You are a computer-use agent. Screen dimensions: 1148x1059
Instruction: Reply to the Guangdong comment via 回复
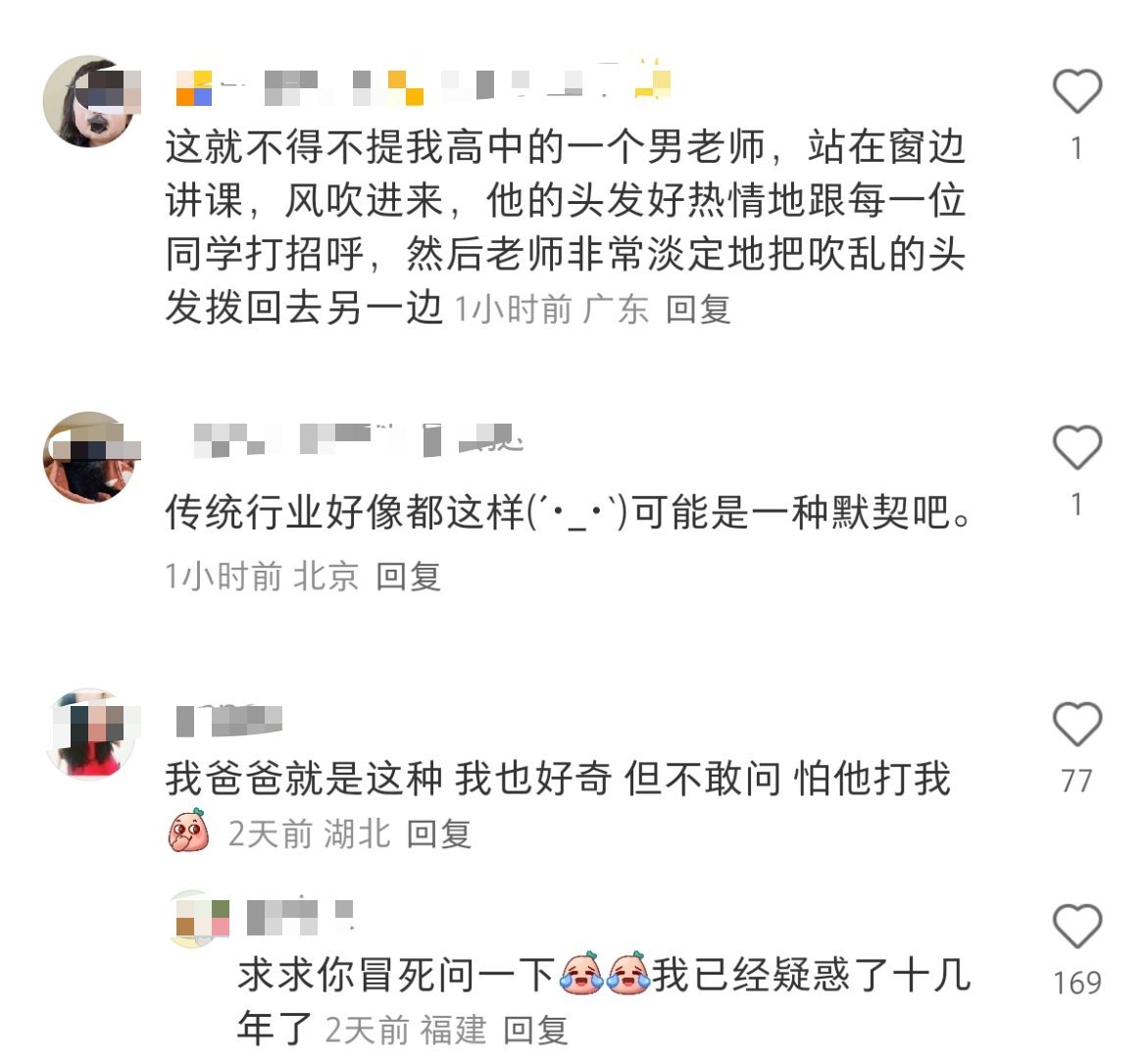pos(698,309)
